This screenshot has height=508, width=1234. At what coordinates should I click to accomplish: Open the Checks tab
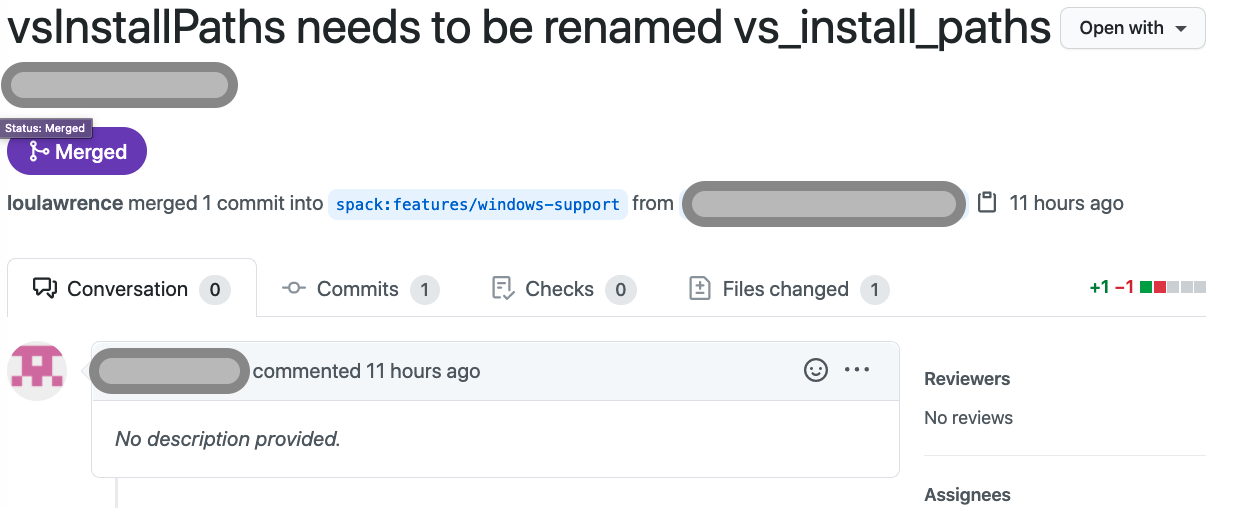[x=564, y=289]
